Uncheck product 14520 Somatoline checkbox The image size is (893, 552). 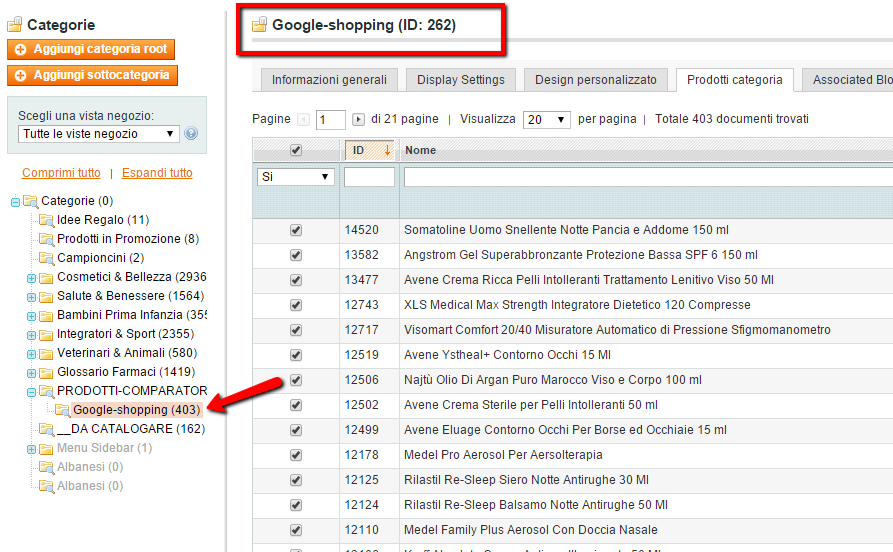[295, 230]
